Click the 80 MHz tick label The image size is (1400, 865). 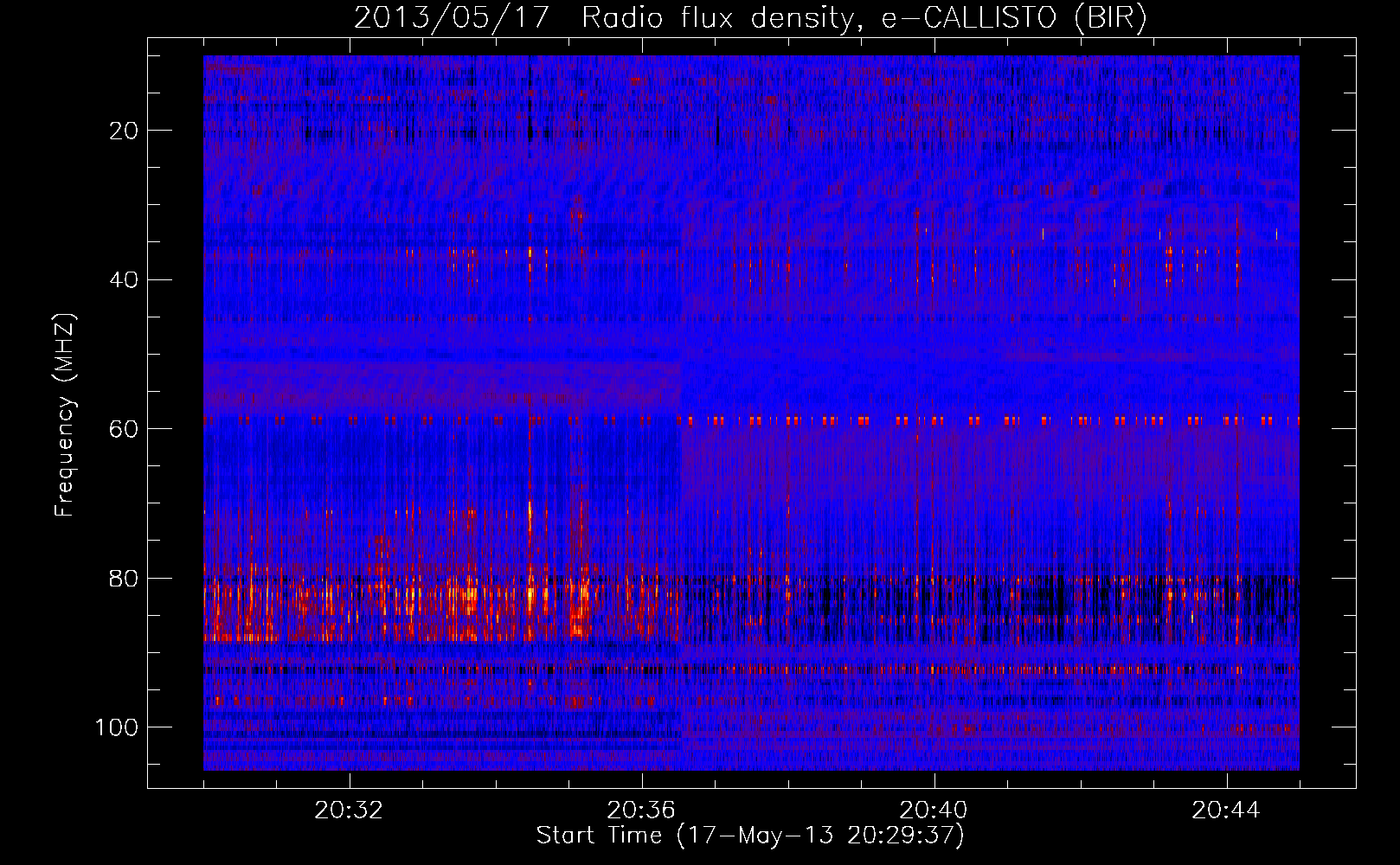pos(125,578)
